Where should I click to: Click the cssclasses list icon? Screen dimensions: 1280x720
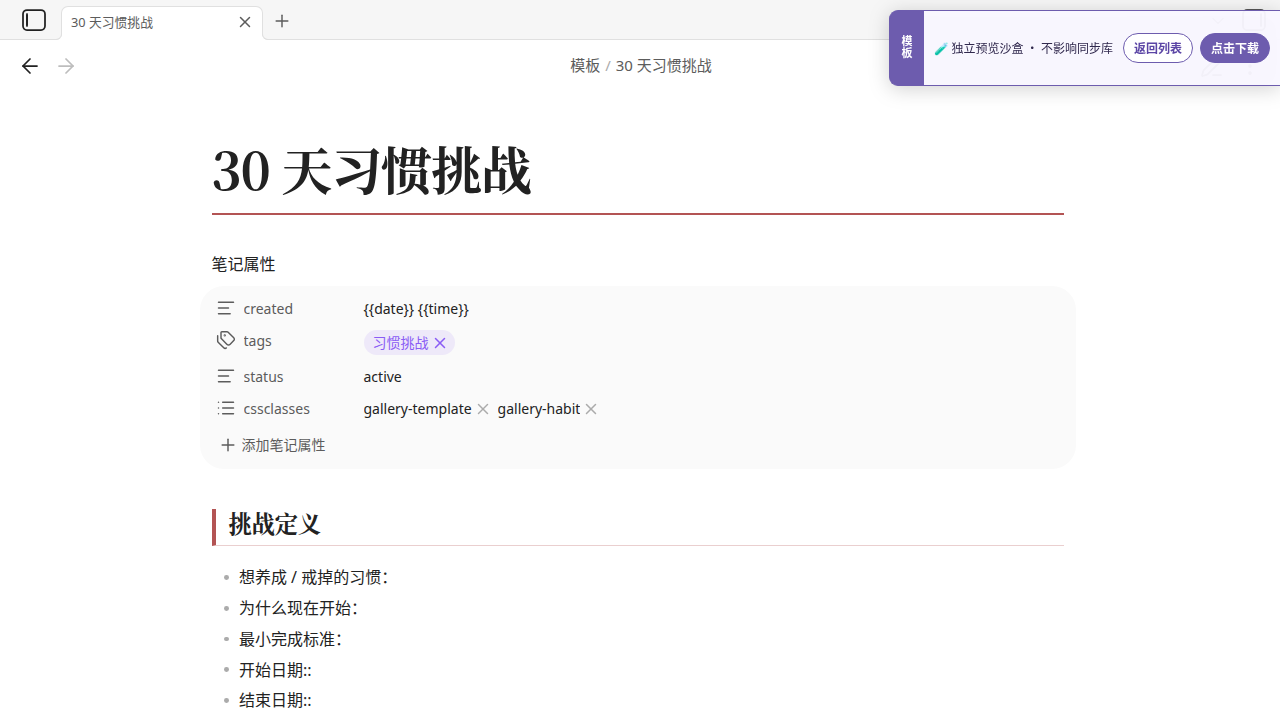click(x=226, y=408)
